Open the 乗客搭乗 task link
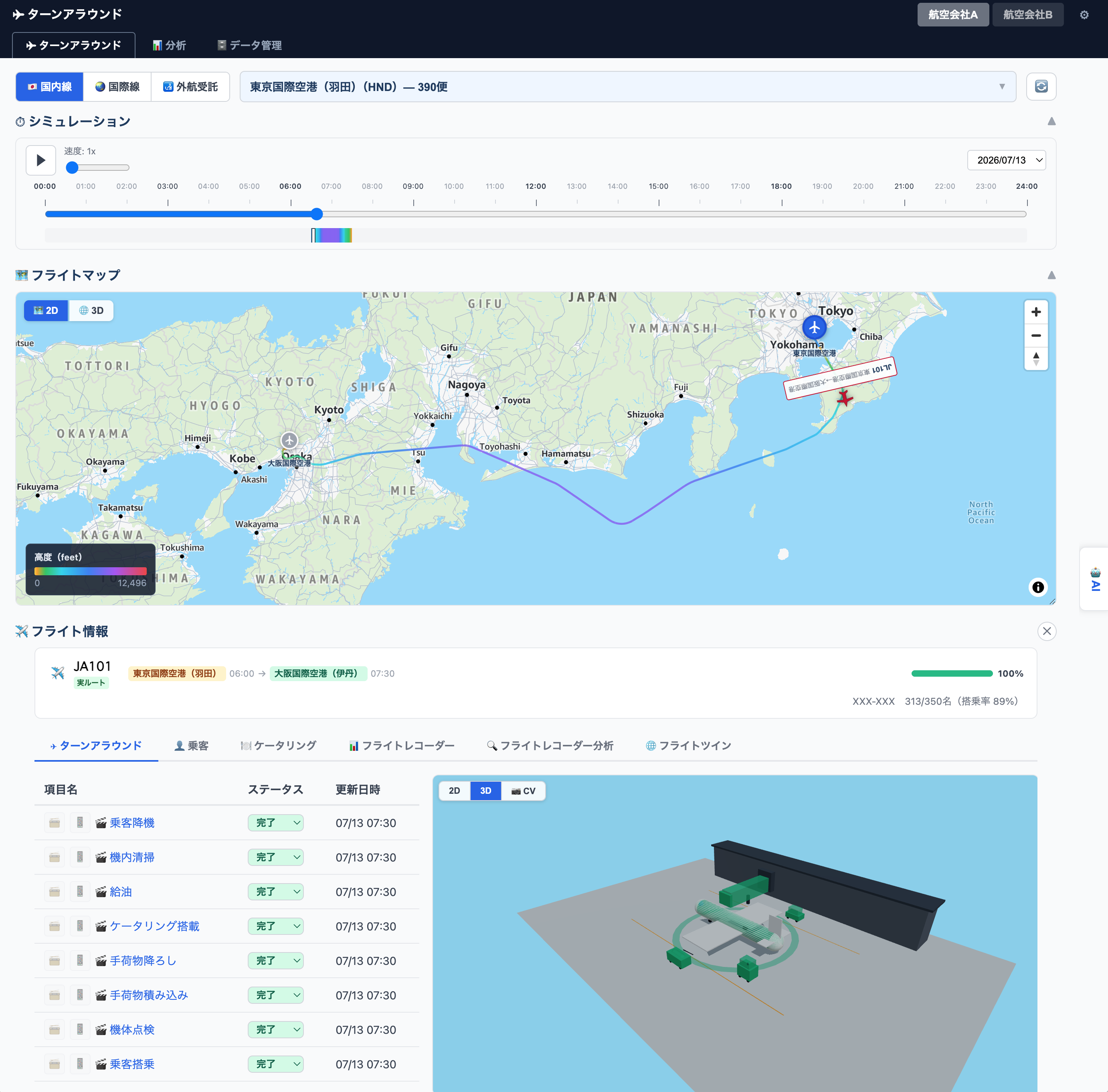 click(x=132, y=1064)
